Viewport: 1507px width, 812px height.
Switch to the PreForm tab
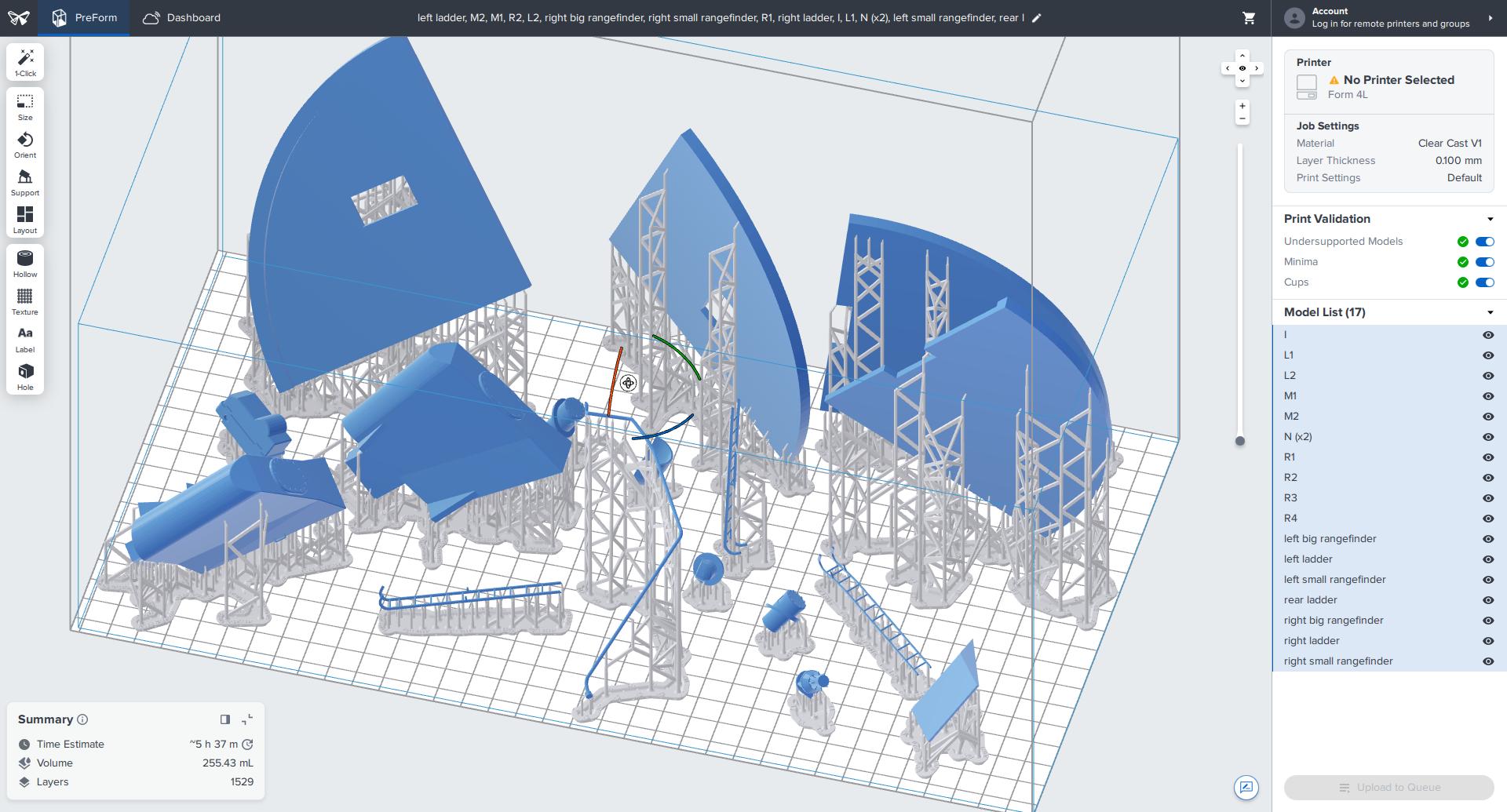pos(84,17)
